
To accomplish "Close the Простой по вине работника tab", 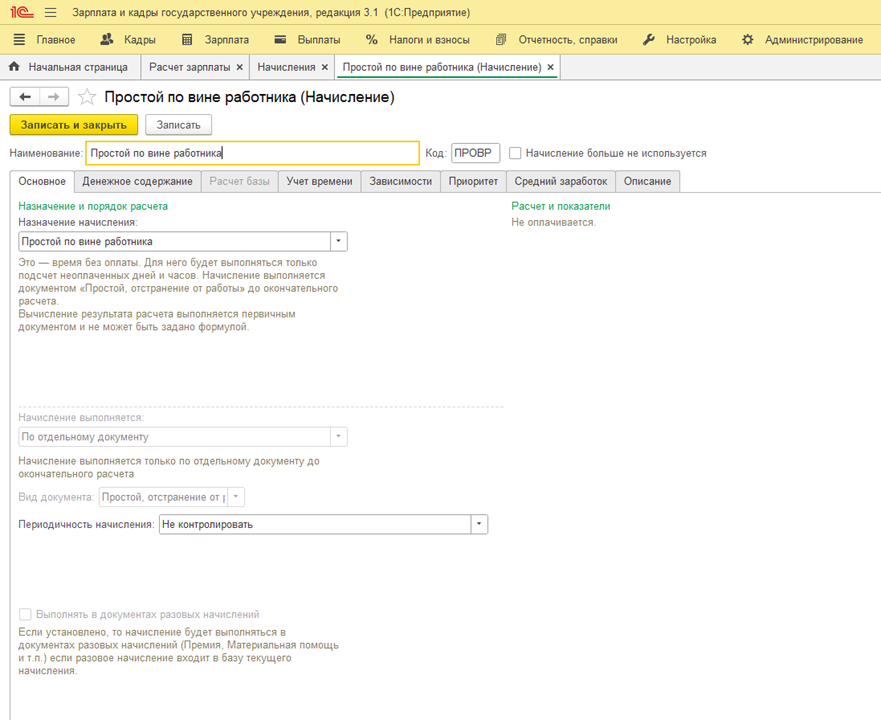I will pos(551,67).
